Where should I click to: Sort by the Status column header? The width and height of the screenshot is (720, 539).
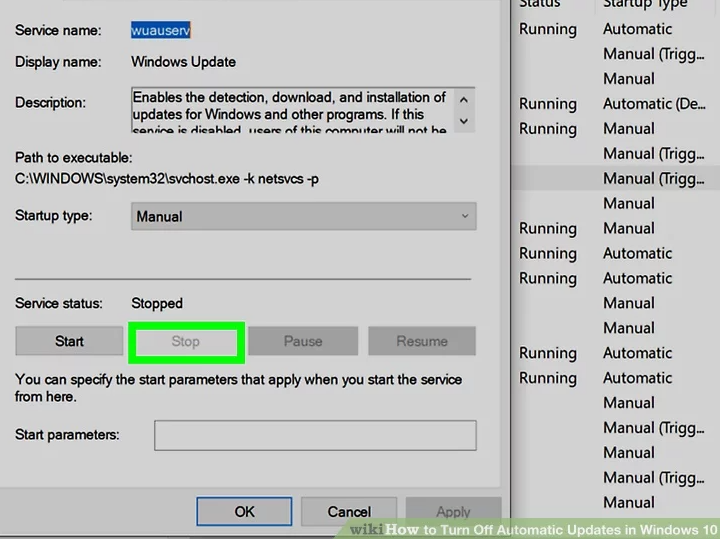(540, 5)
